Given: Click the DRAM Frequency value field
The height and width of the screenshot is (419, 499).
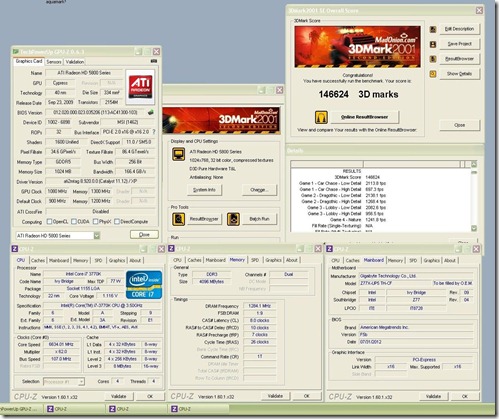Looking at the screenshot, I should click(x=260, y=306).
